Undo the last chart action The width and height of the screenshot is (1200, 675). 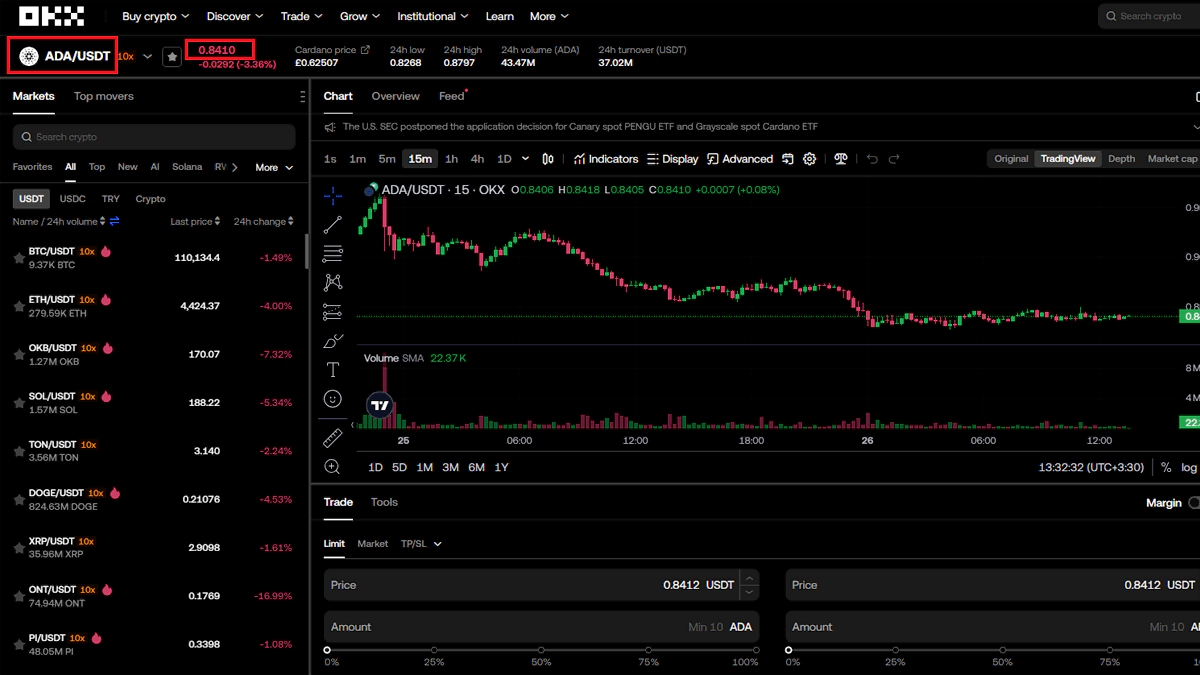pos(872,159)
